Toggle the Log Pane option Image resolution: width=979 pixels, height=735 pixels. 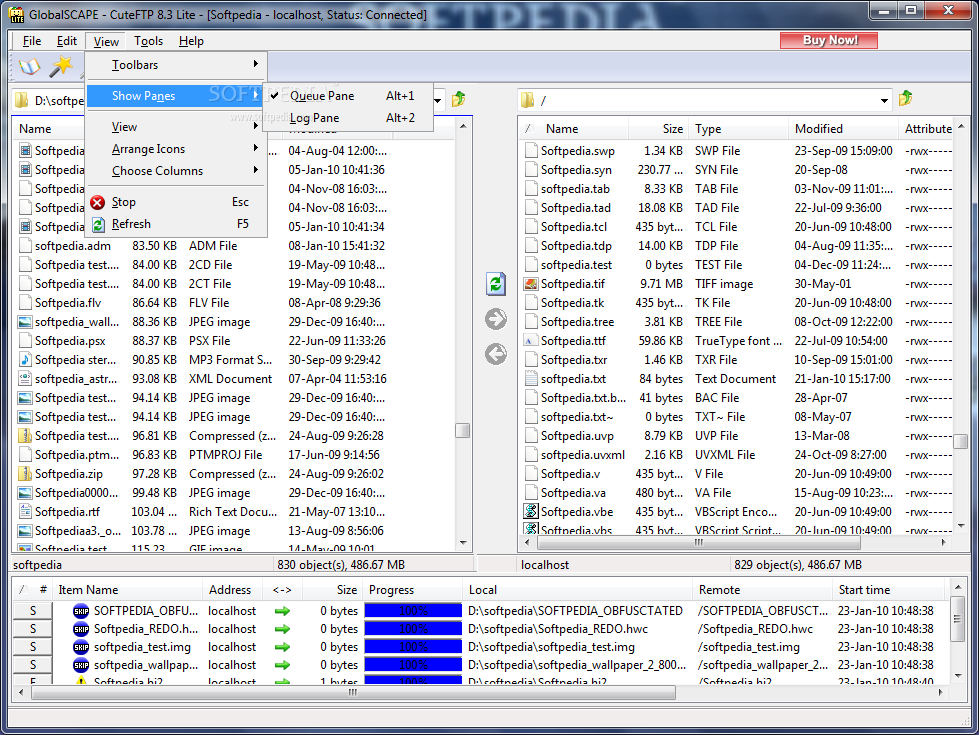click(348, 117)
